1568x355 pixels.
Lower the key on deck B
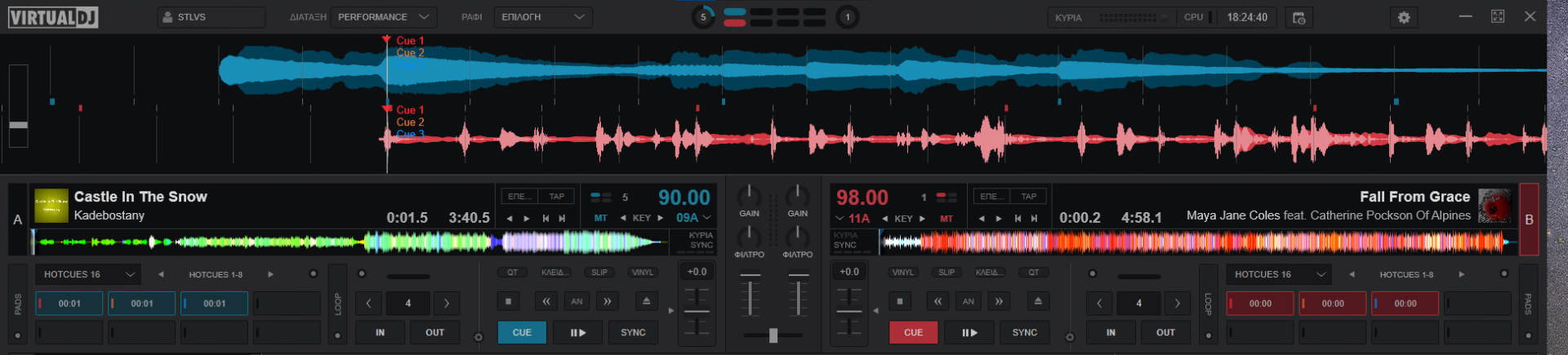click(884, 218)
